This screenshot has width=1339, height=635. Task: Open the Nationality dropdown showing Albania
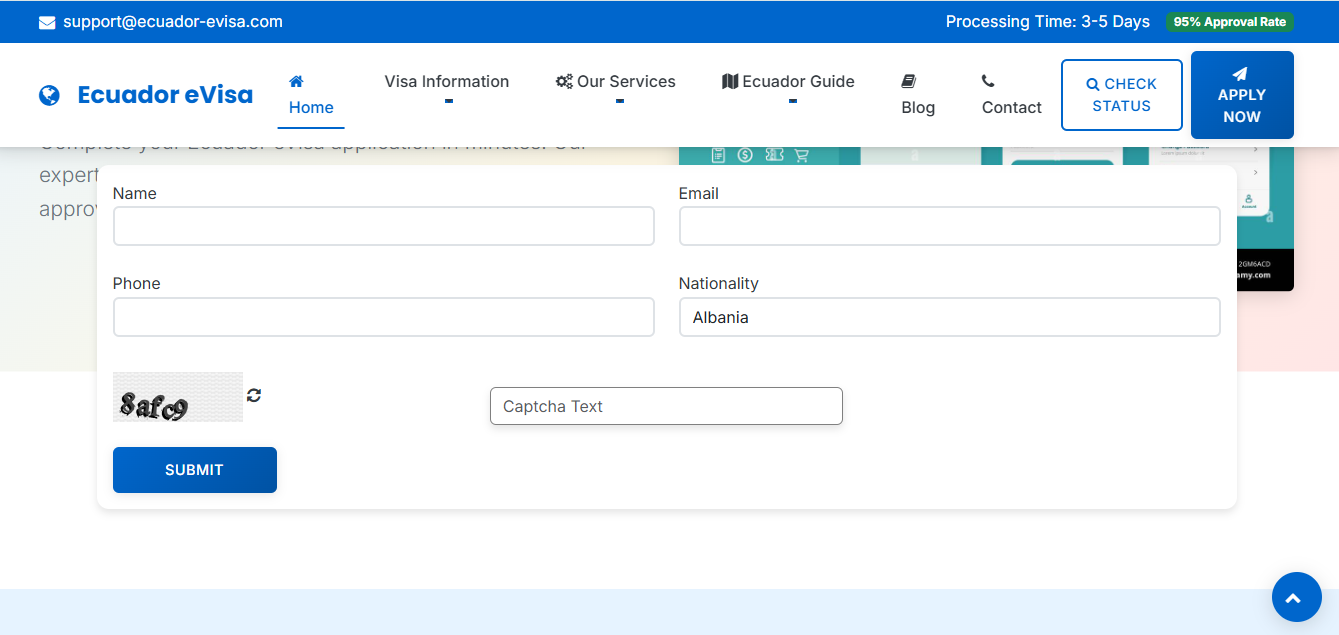949,317
